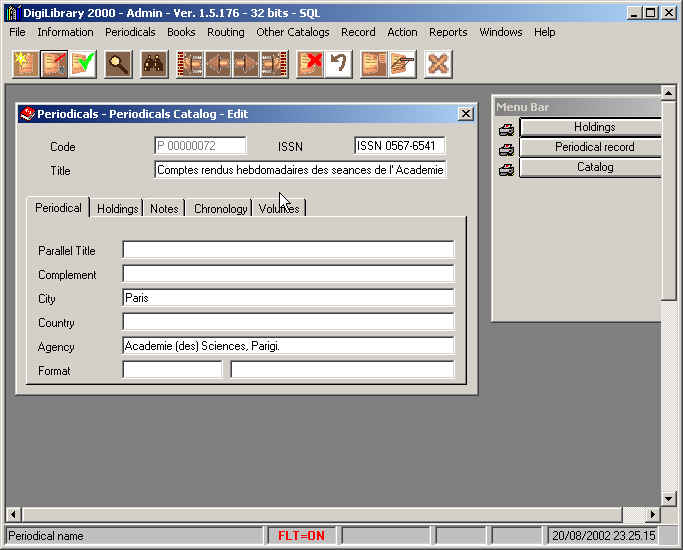Click the City field containing Paris
Screen dimensions: 683x550
point(288,298)
